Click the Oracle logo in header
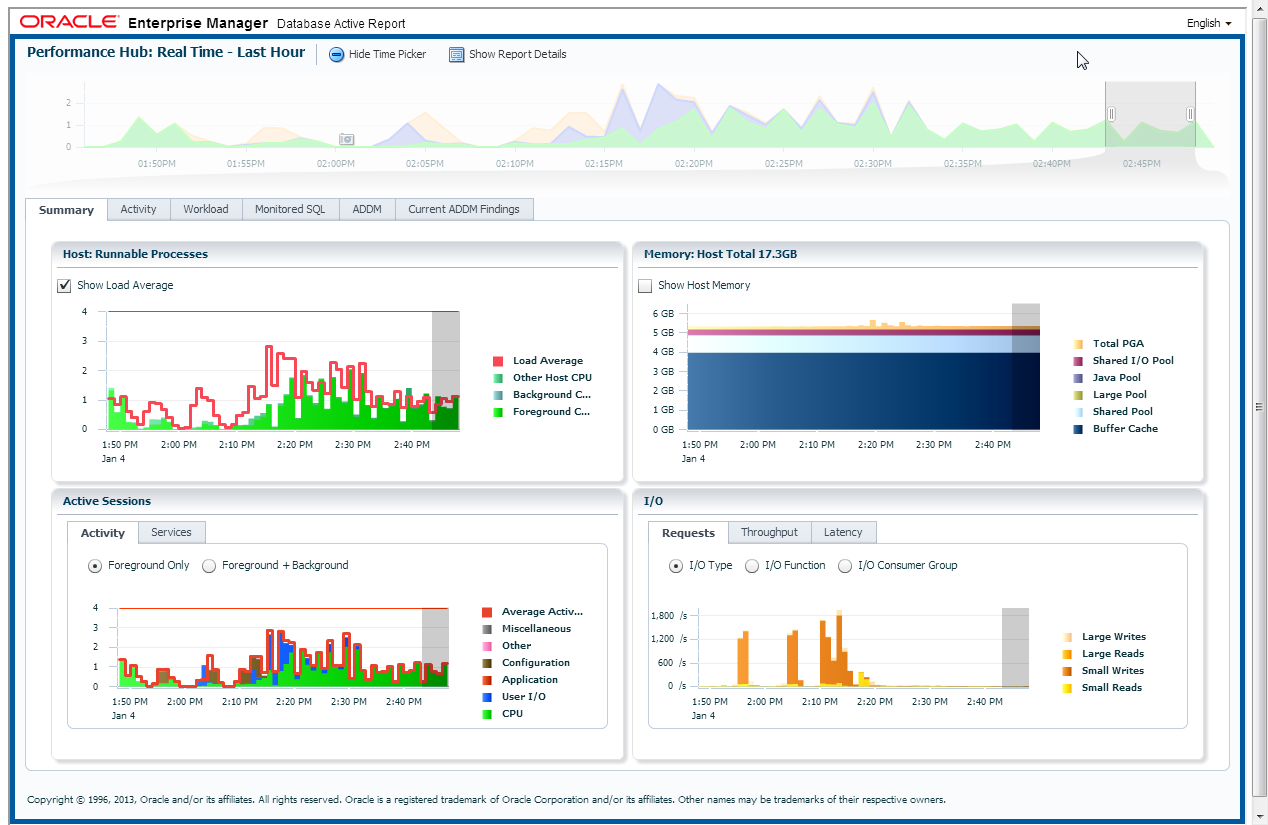Image resolution: width=1268 pixels, height=825 pixels. [69, 22]
